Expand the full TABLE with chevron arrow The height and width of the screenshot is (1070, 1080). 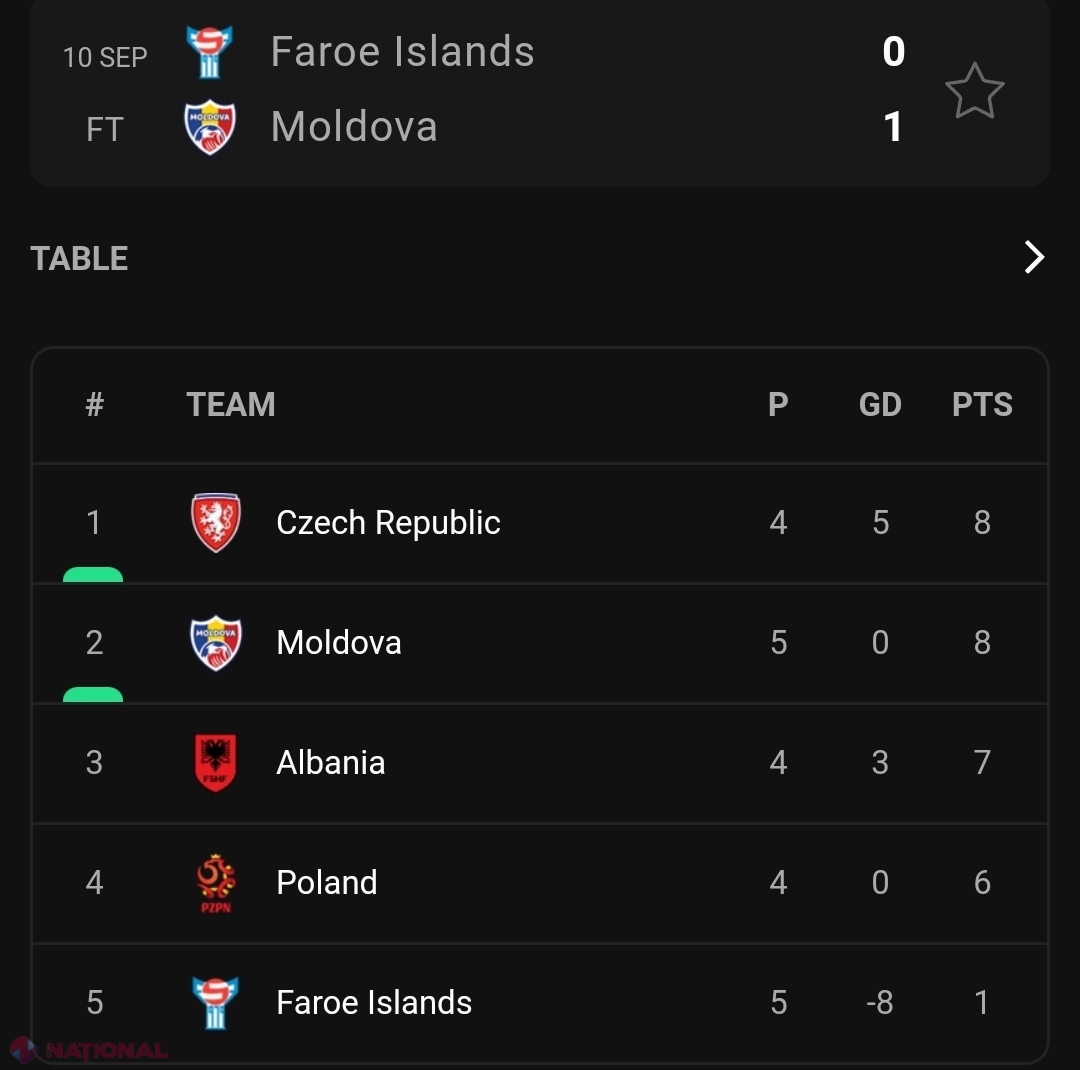tap(1033, 257)
